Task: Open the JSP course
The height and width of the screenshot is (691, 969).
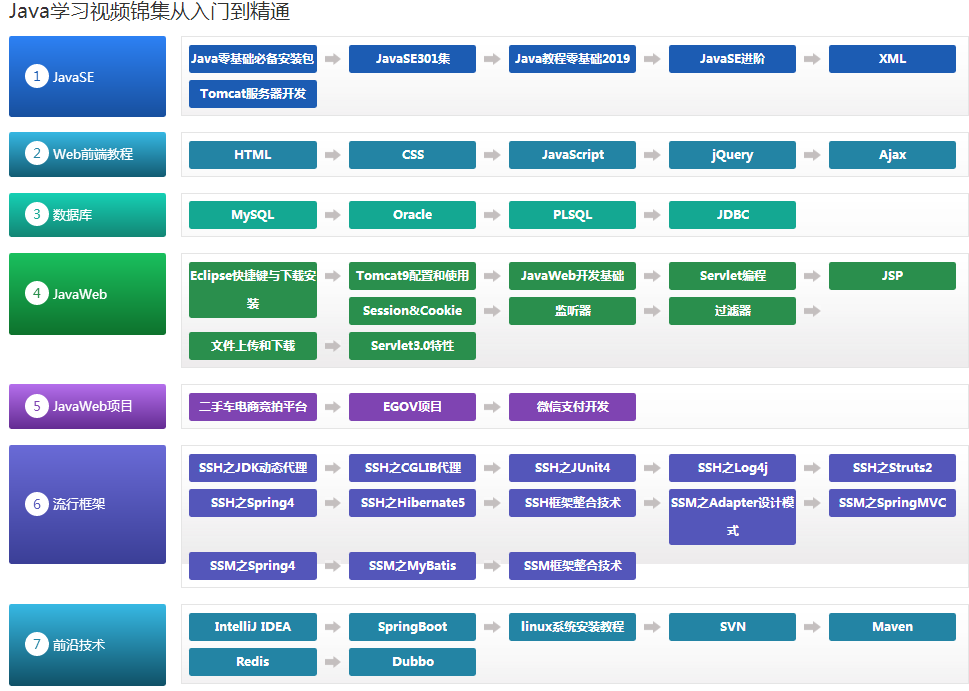Action: click(892, 276)
